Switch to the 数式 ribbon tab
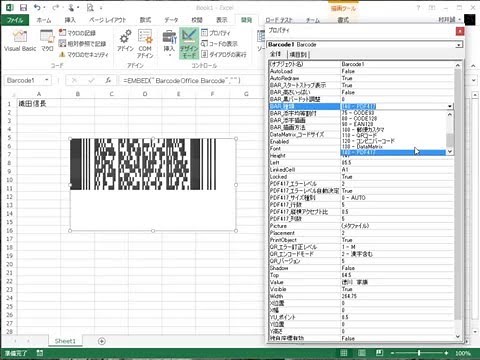 pyautogui.click(x=145, y=20)
